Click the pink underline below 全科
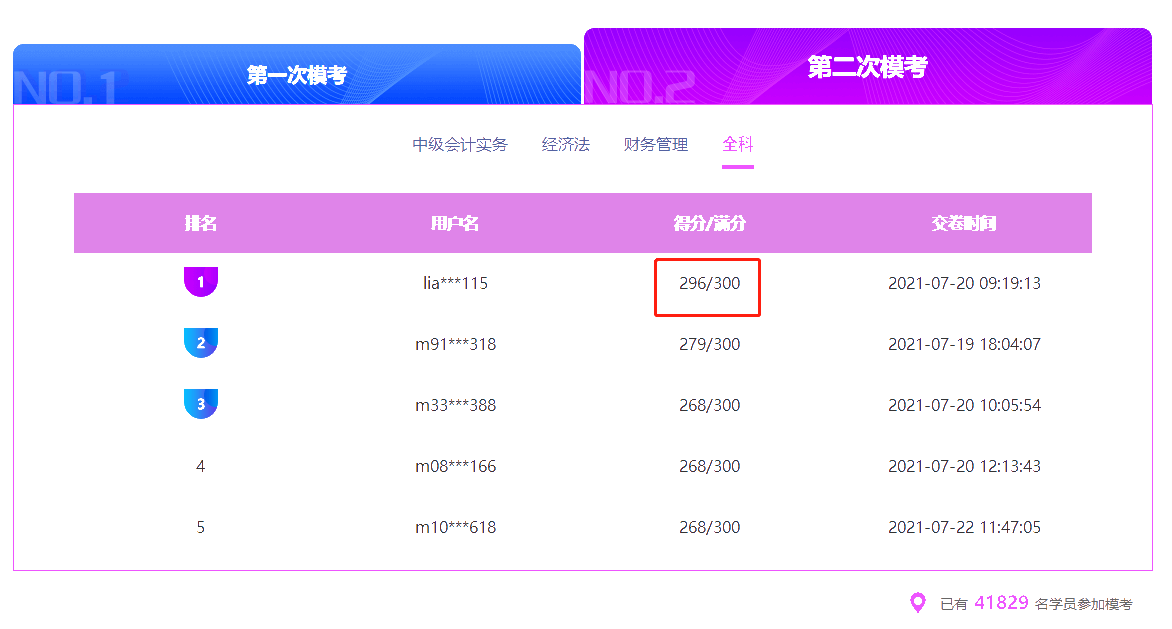The width and height of the screenshot is (1172, 629). coord(737,167)
